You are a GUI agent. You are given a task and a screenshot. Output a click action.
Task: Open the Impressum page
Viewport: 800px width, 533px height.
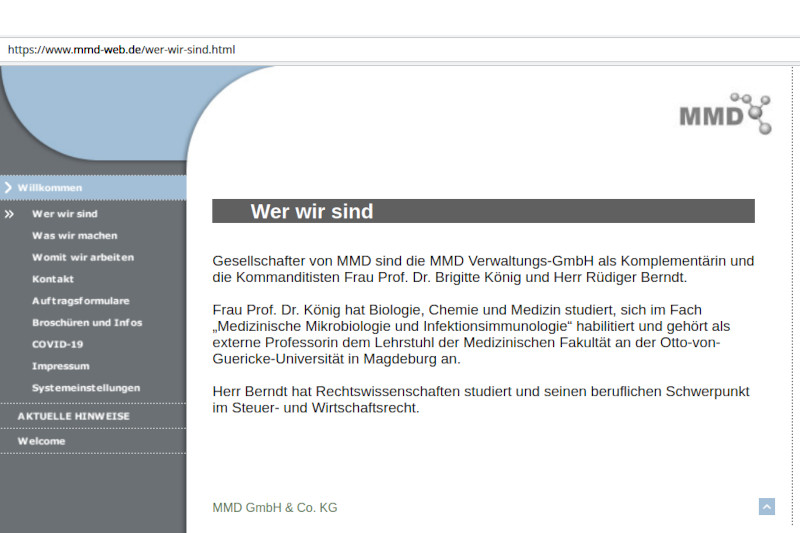coord(61,366)
